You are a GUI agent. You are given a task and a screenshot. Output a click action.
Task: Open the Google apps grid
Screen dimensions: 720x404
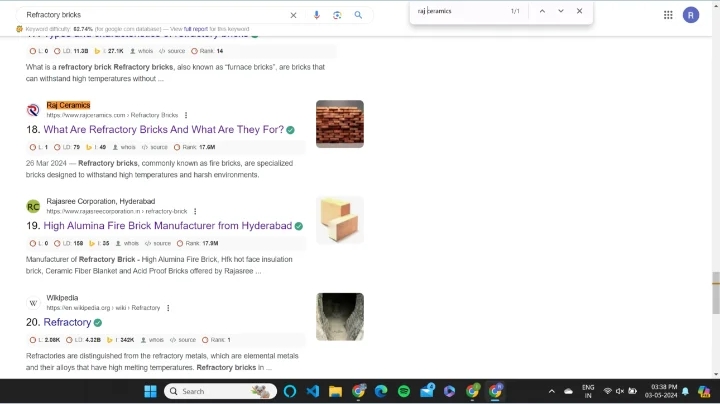tap(668, 15)
